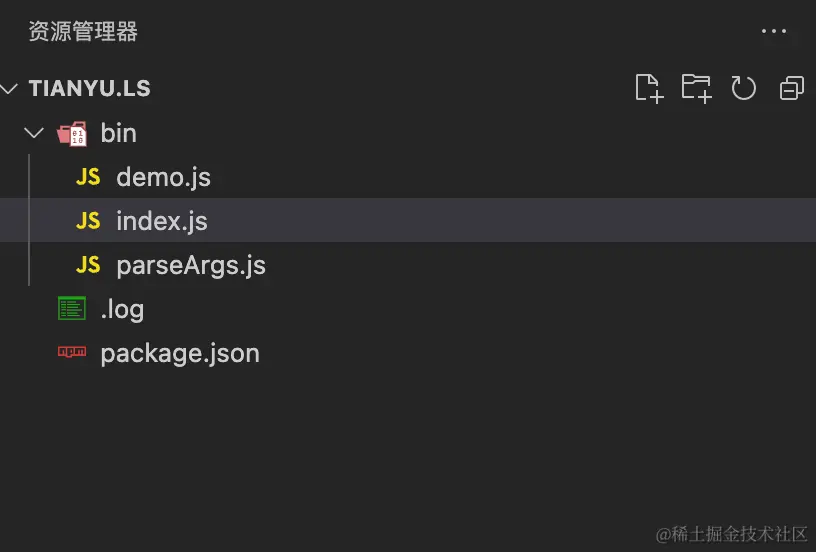Open the parseArgs.js file
The height and width of the screenshot is (552, 816).
pyautogui.click(x=191, y=265)
